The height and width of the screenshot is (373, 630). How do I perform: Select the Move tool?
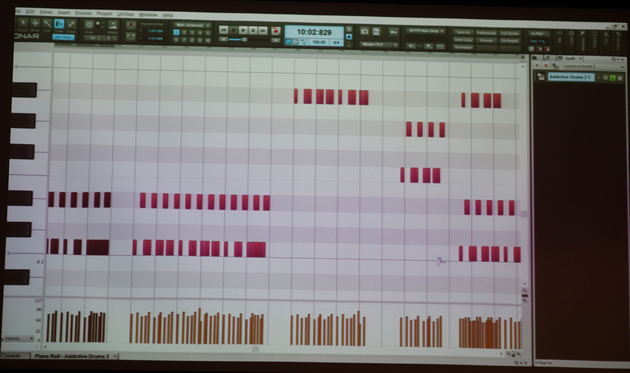point(35,23)
